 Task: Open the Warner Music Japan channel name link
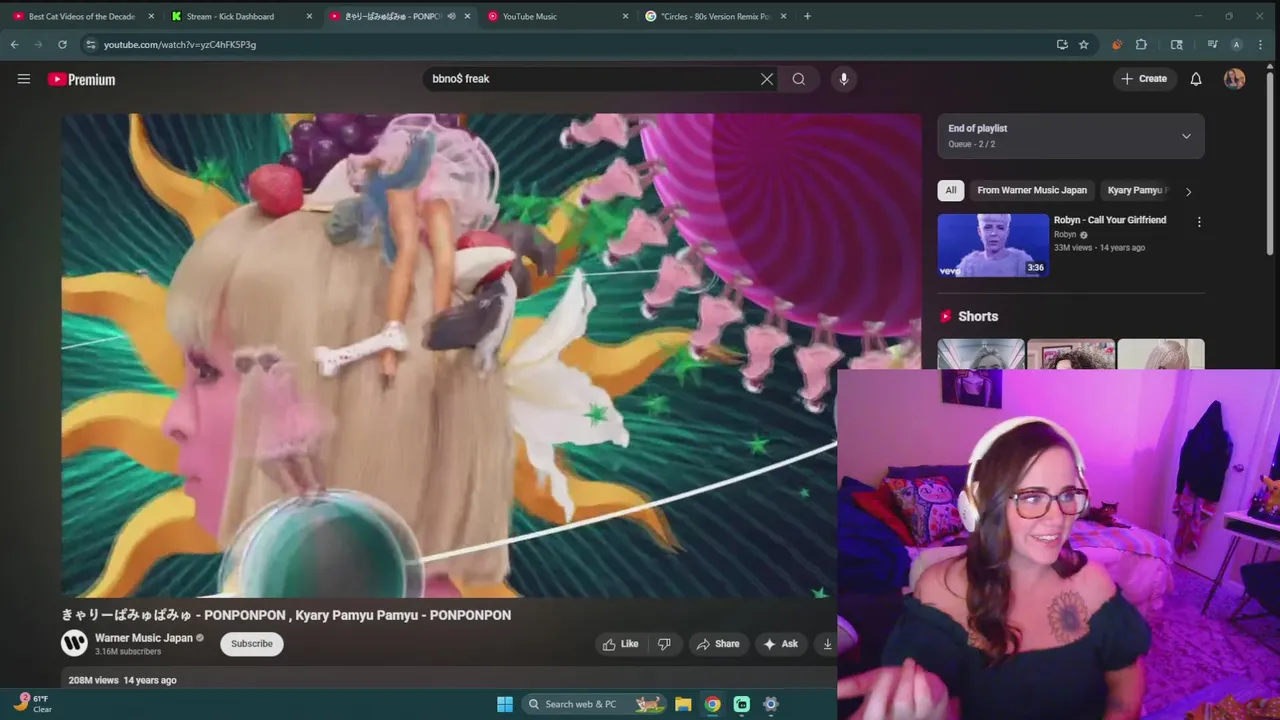143,638
